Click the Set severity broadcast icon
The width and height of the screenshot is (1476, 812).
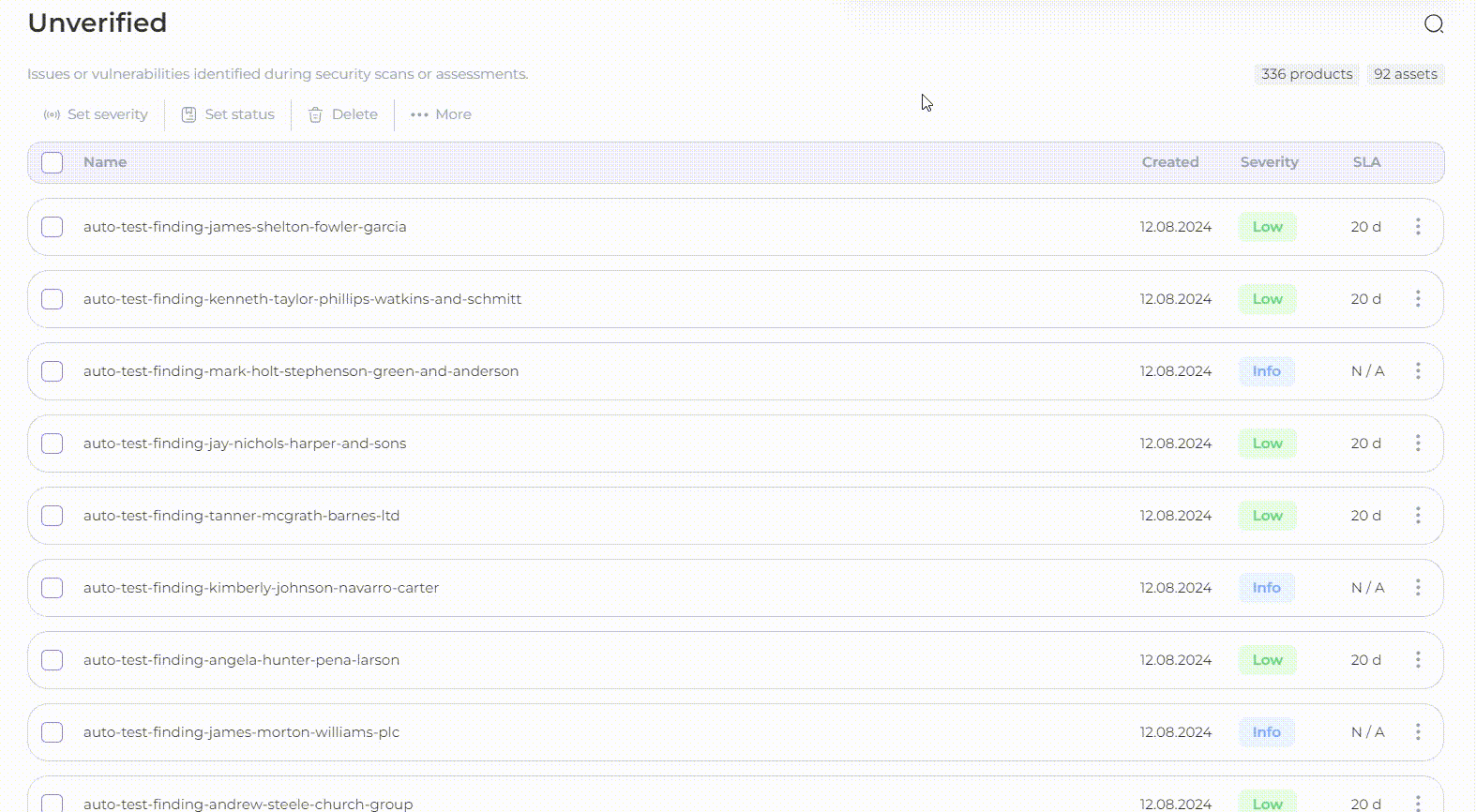click(52, 114)
